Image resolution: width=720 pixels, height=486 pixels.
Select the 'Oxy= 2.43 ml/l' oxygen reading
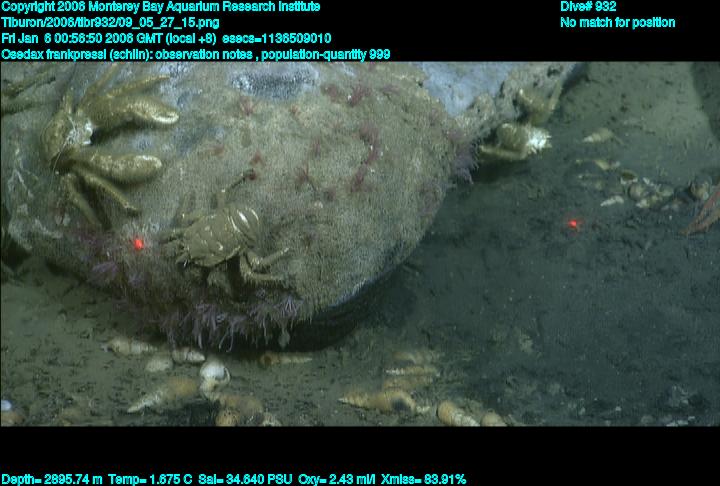point(337,480)
